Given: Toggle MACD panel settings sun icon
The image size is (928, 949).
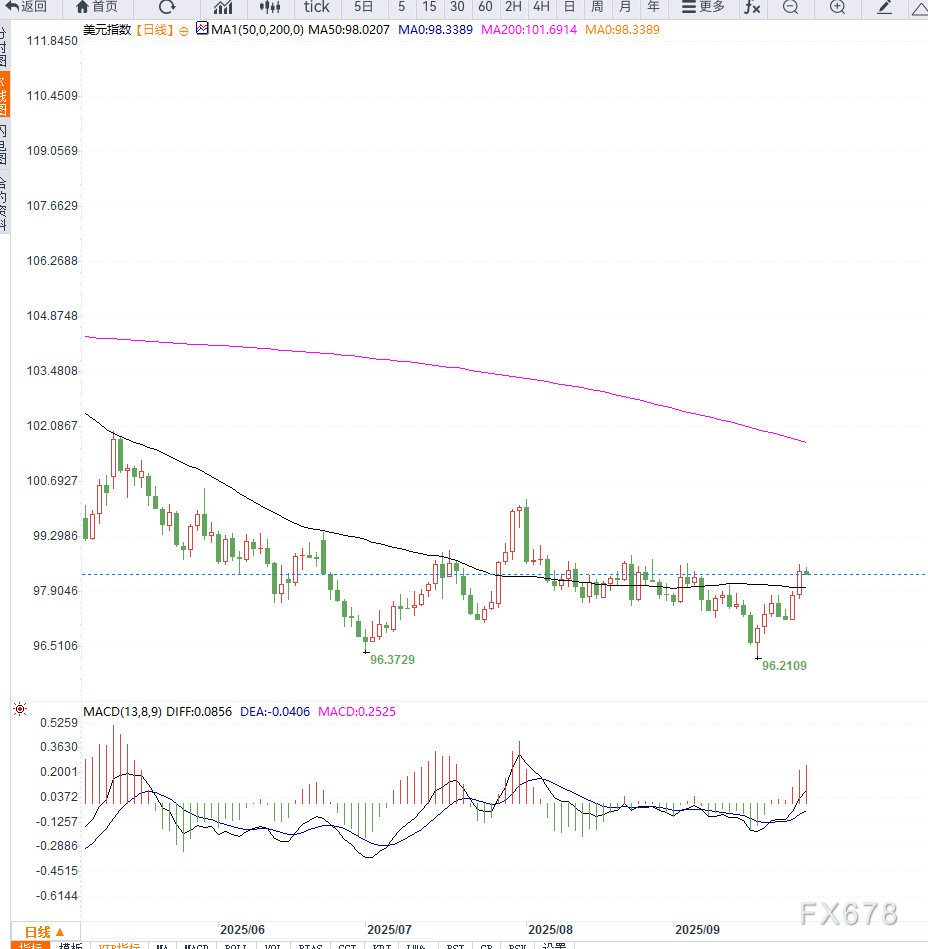Looking at the screenshot, I should tap(19, 710).
